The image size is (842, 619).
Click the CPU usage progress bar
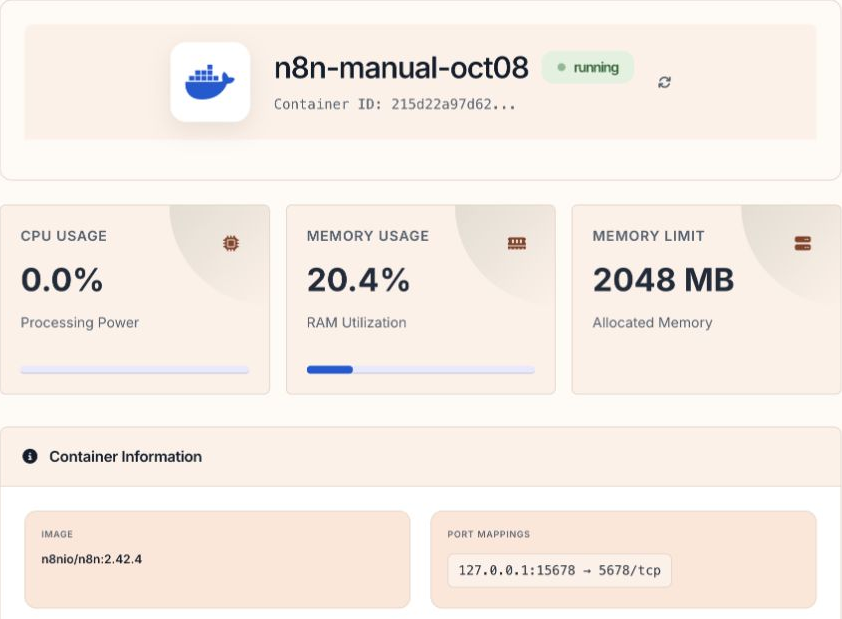click(x=135, y=369)
